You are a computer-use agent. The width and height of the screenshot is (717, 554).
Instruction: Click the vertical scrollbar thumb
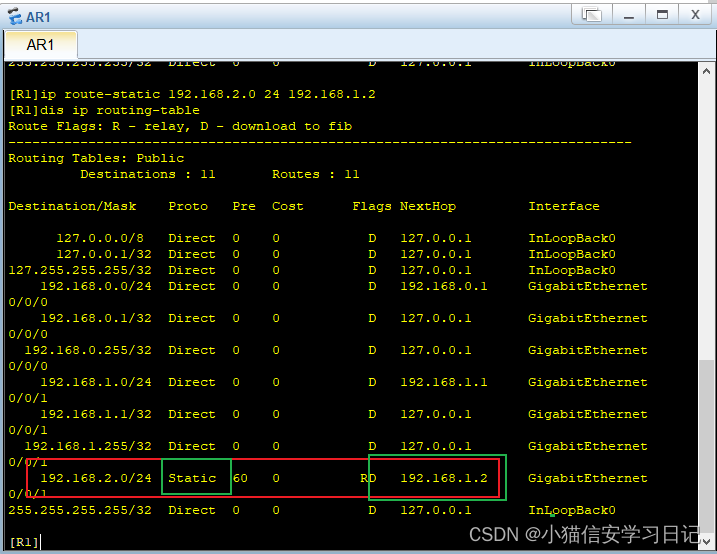click(706, 446)
